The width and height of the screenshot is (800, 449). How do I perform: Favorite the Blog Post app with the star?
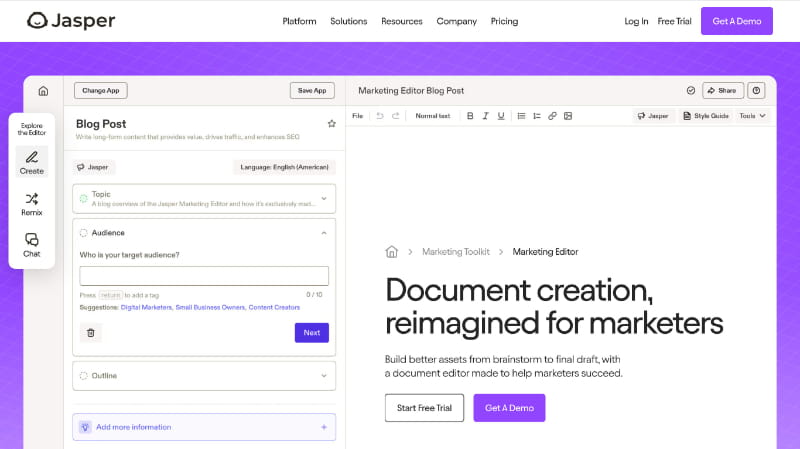coord(332,123)
